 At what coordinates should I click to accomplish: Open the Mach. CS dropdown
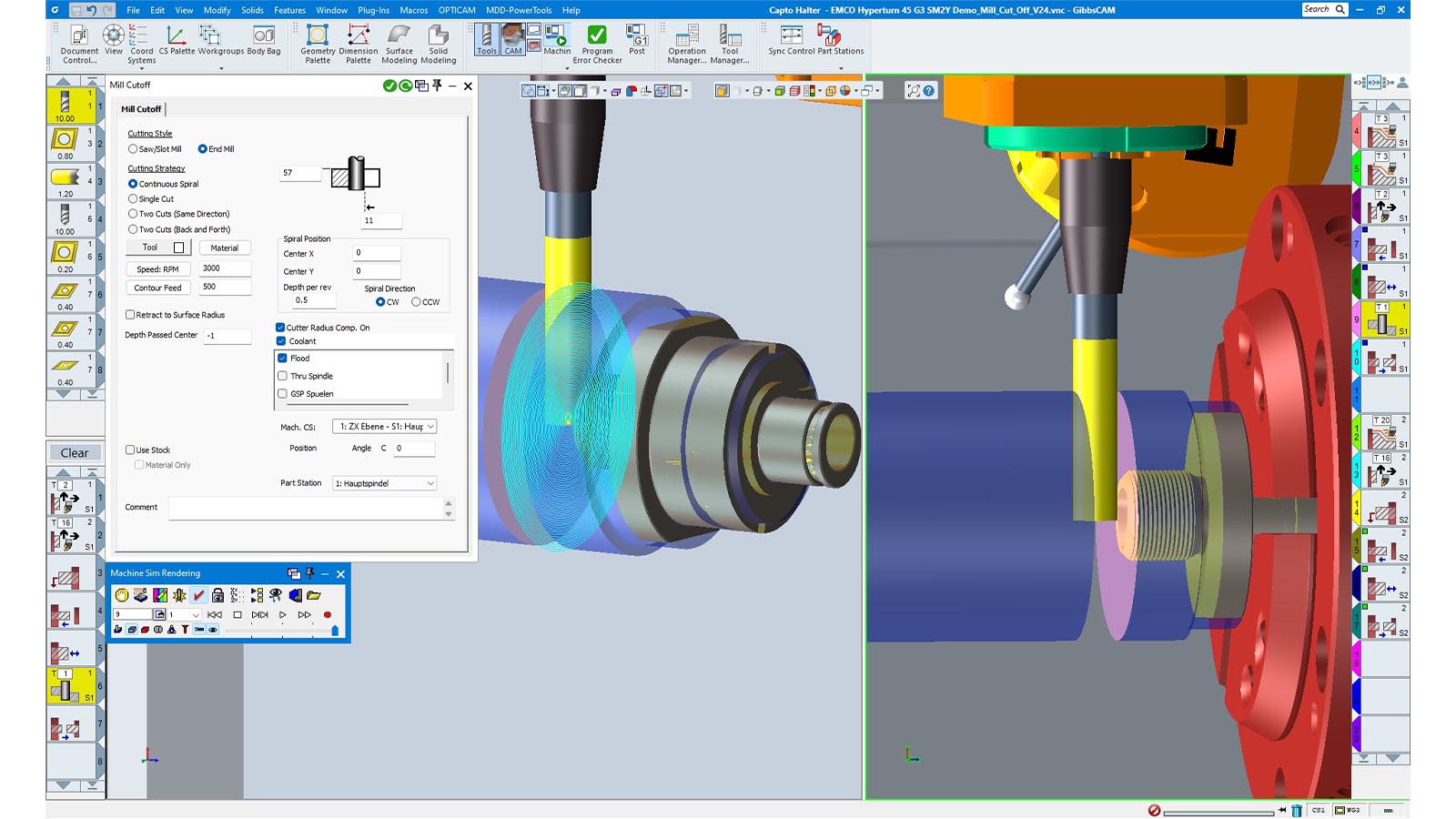tap(385, 427)
